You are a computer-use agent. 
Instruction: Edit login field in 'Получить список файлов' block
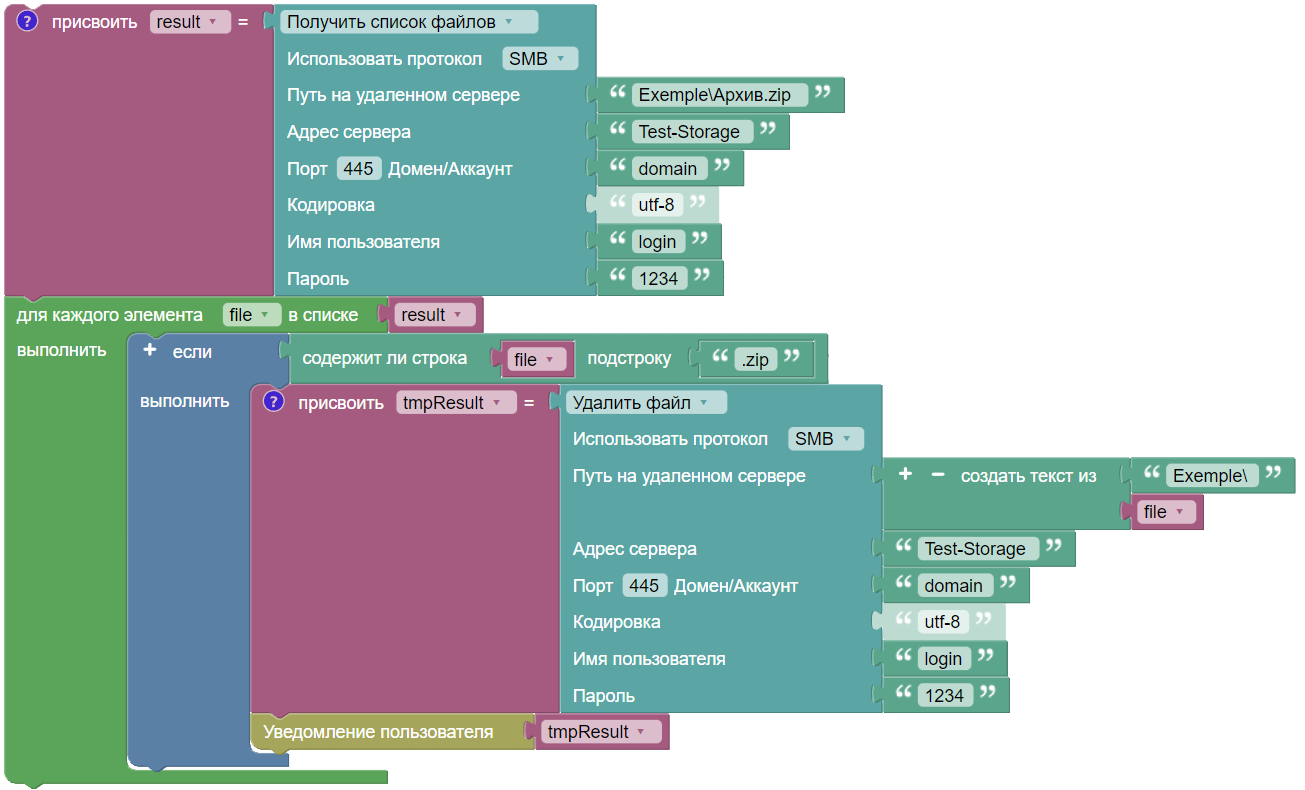658,242
